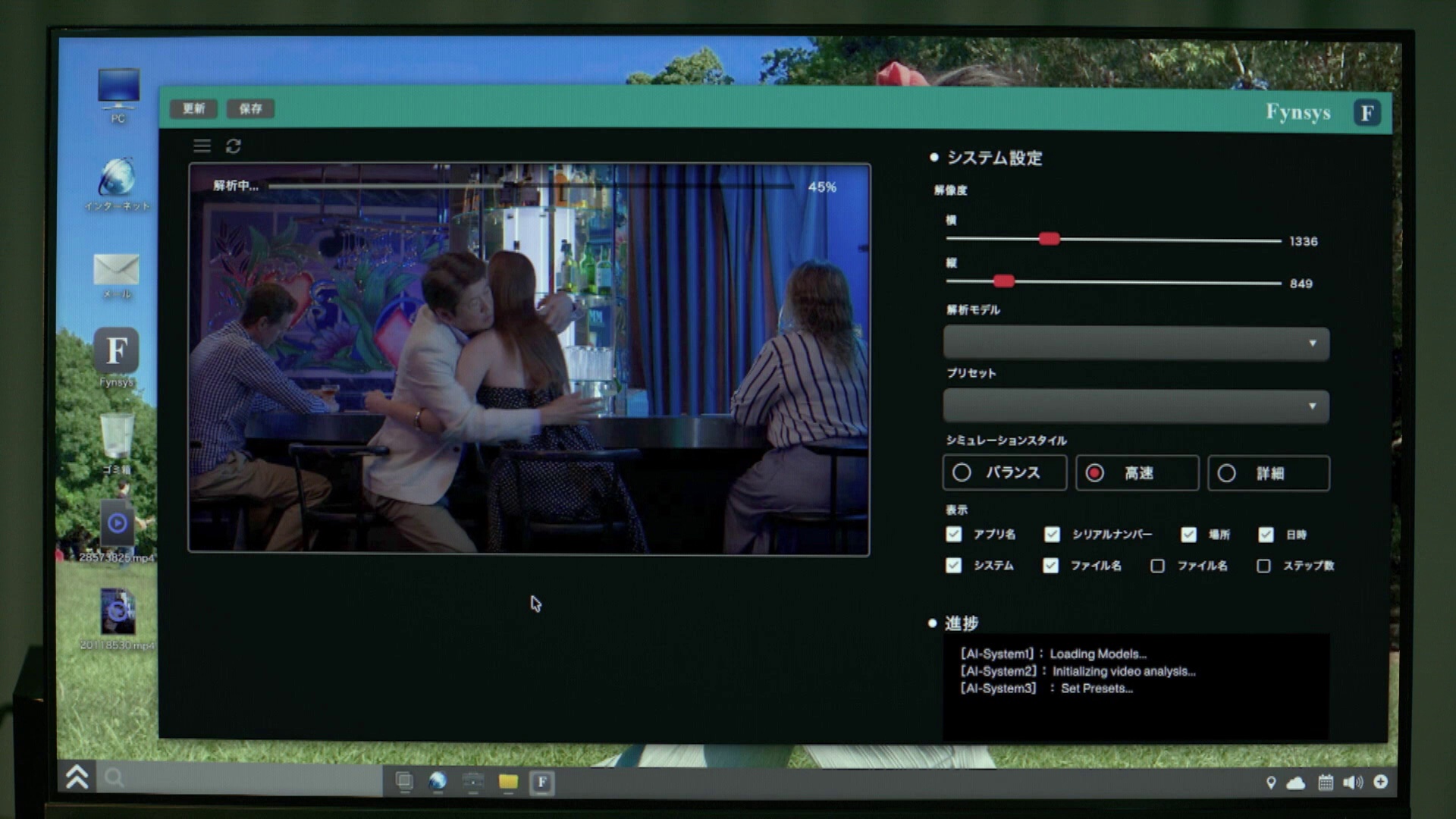1456x819 pixels.
Task: Open the Fynsys desktop shortcut
Action: tap(116, 353)
